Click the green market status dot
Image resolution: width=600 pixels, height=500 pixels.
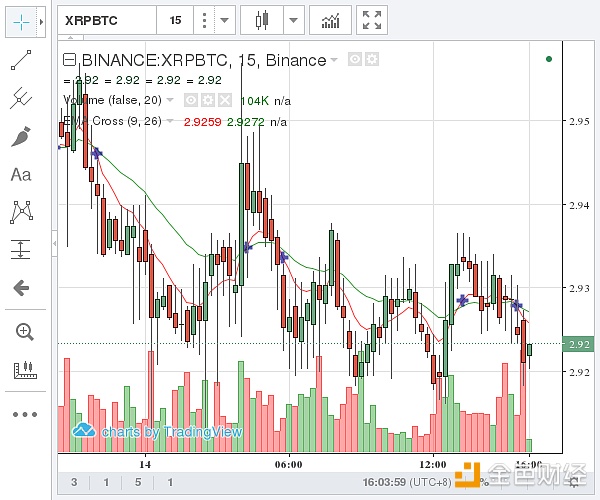pyautogui.click(x=549, y=59)
